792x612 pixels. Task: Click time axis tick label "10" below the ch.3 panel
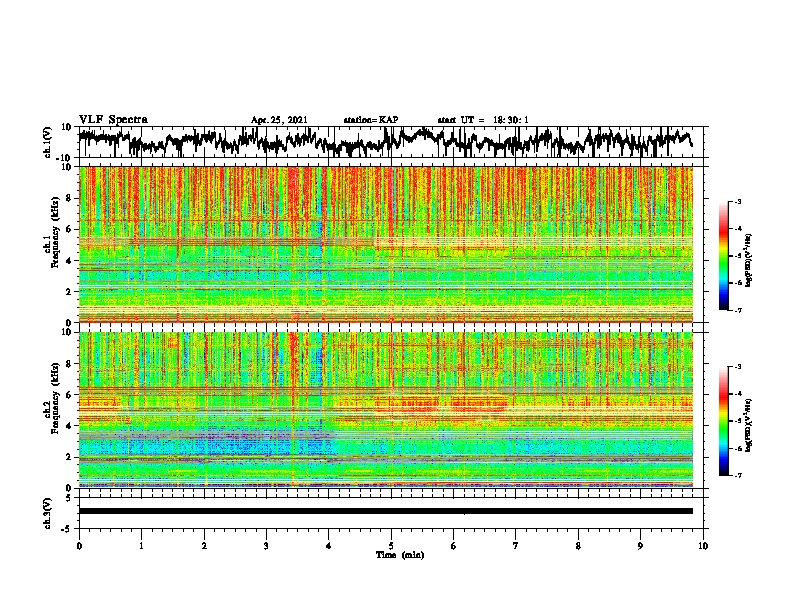[703, 546]
